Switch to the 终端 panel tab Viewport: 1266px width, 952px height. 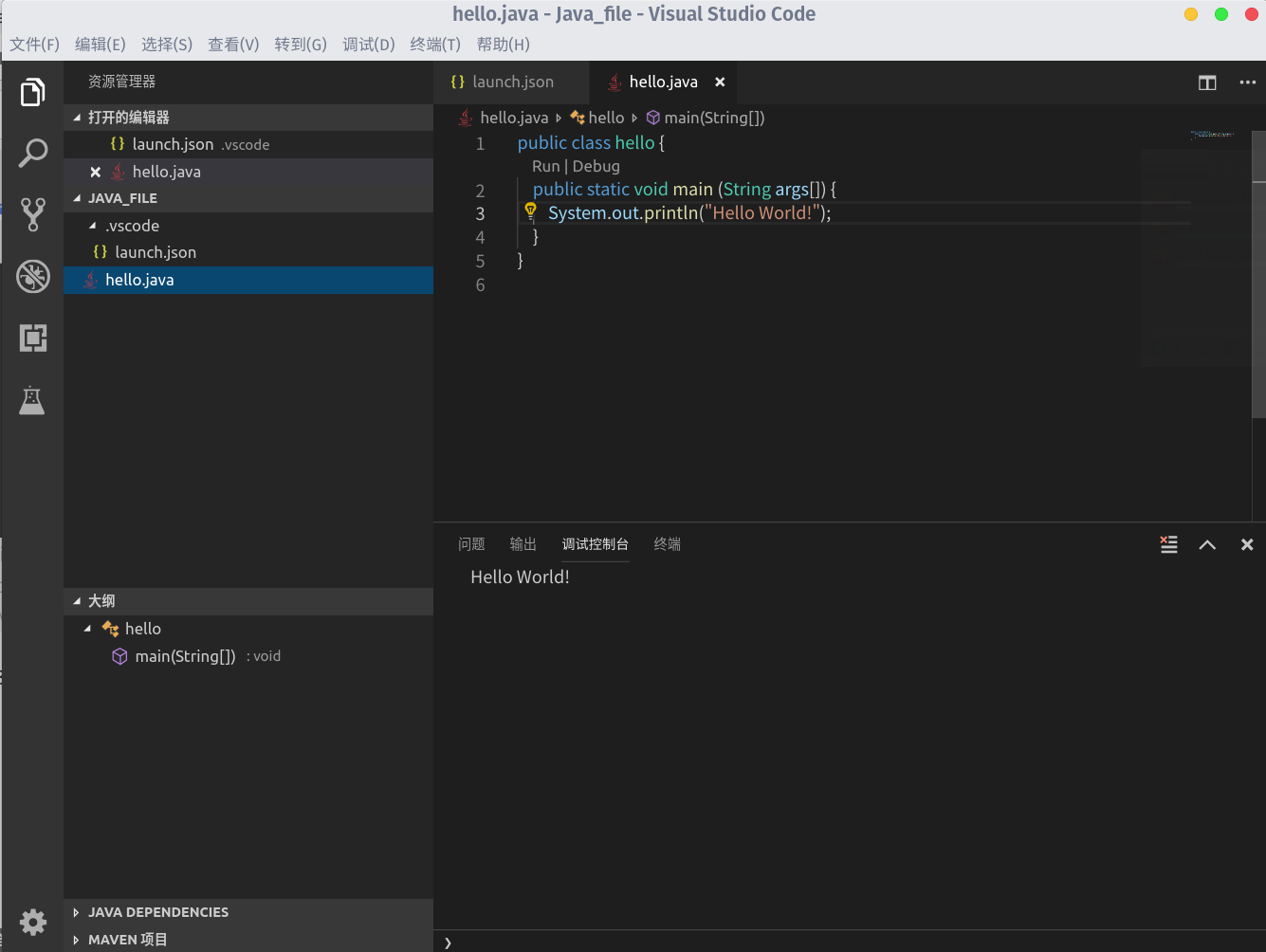coord(668,544)
